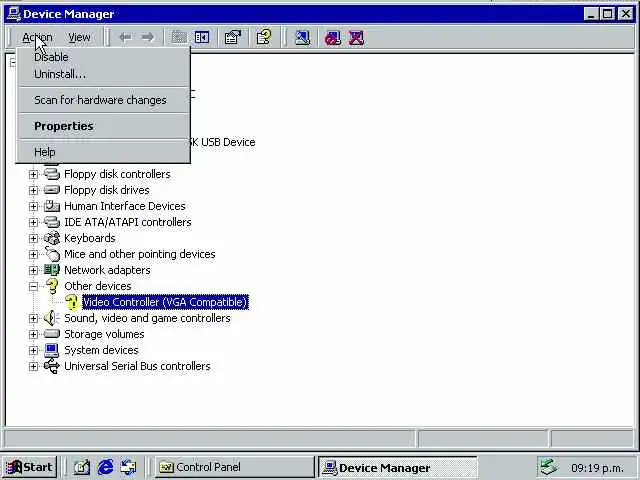Expand Sound, video and game controllers
The image size is (640, 480).
[x=33, y=318]
